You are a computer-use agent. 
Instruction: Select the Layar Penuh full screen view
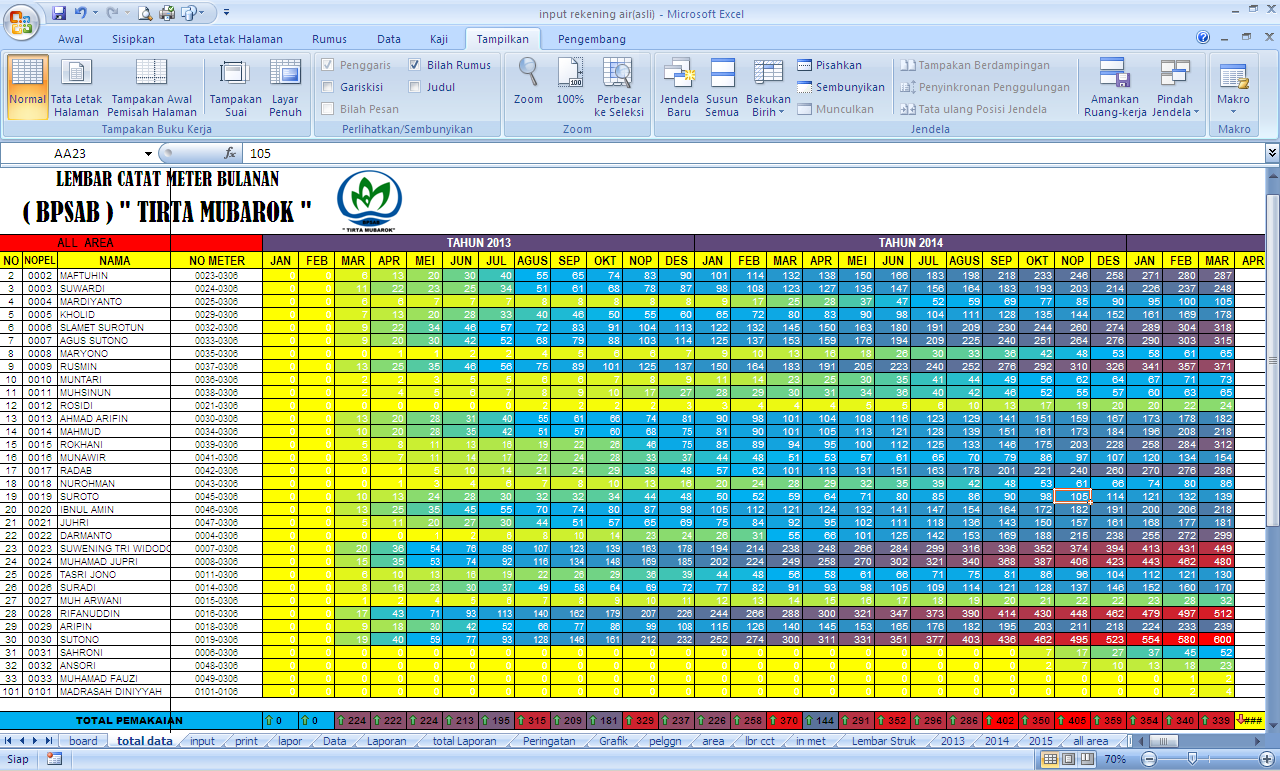click(285, 87)
